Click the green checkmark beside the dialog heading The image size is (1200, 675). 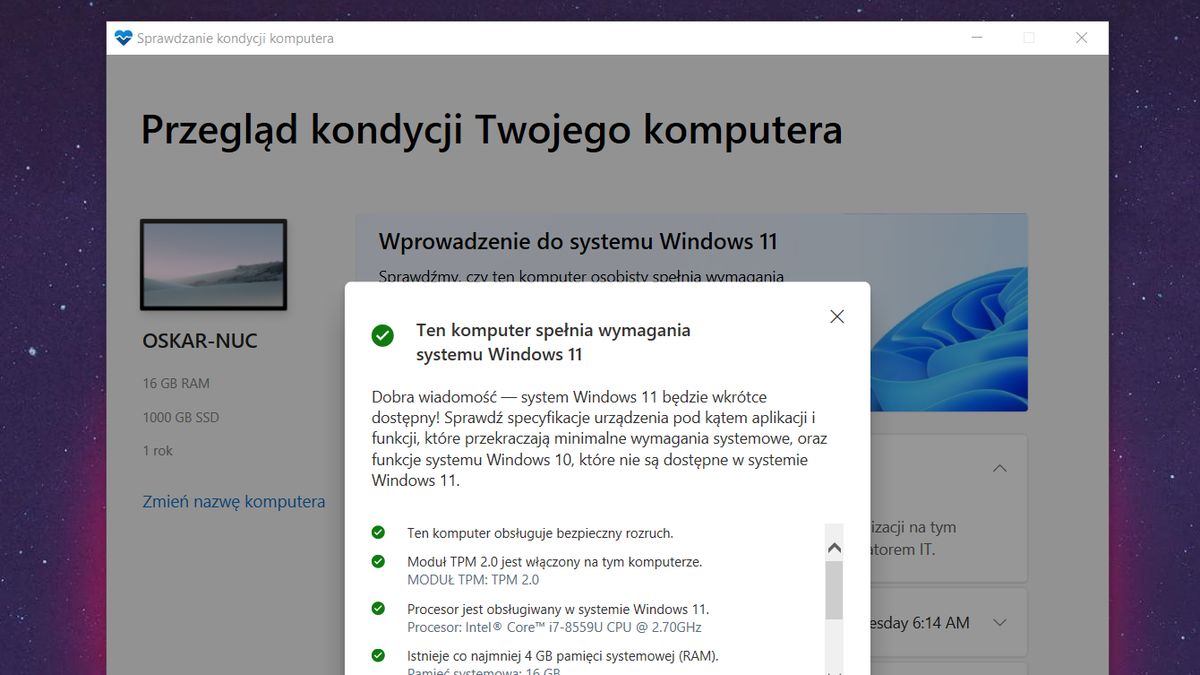(383, 336)
